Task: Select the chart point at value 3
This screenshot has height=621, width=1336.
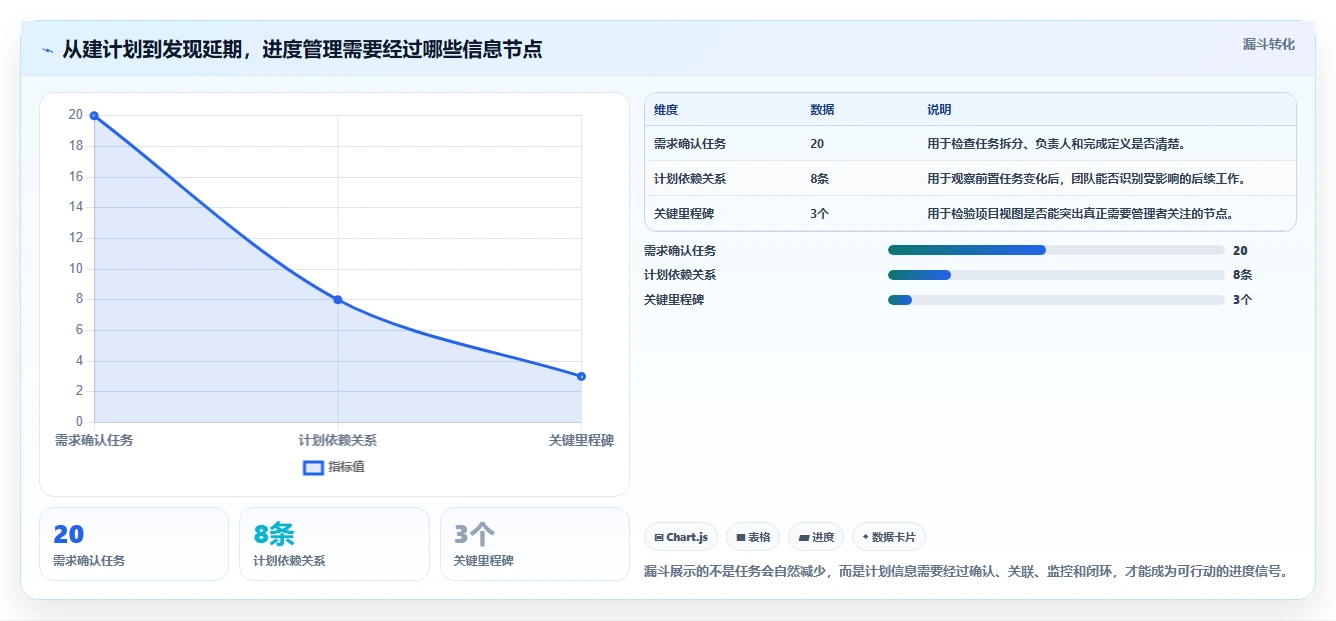Action: click(581, 377)
